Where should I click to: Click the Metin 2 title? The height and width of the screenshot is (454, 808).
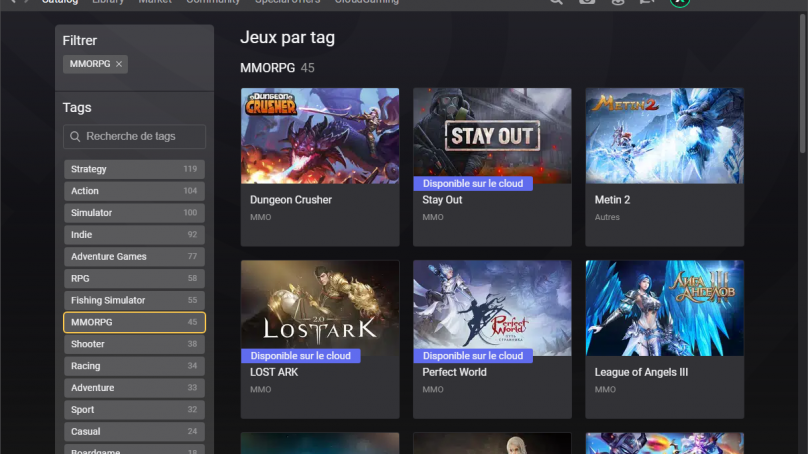click(612, 200)
